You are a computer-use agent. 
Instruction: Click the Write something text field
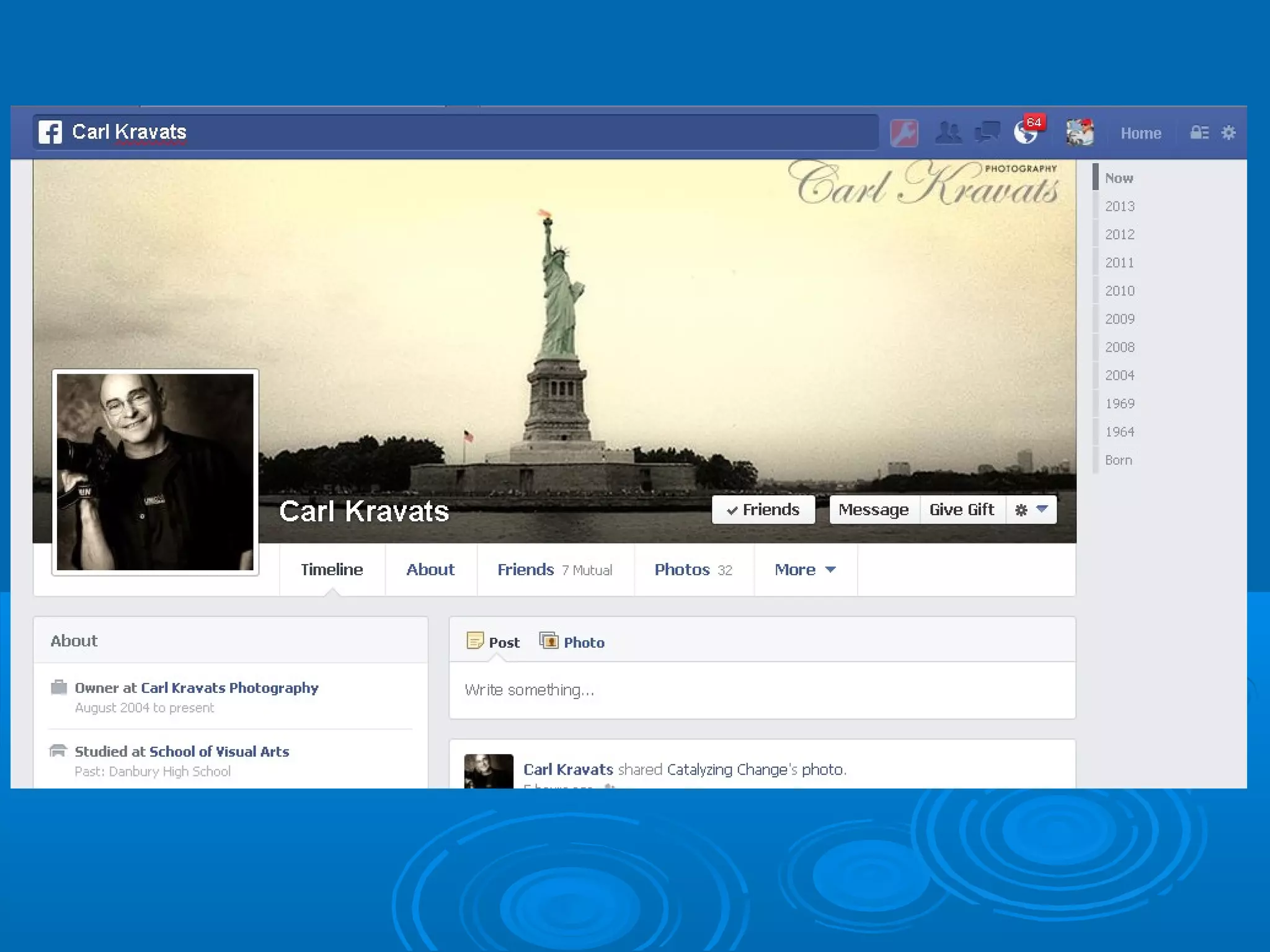(762, 690)
